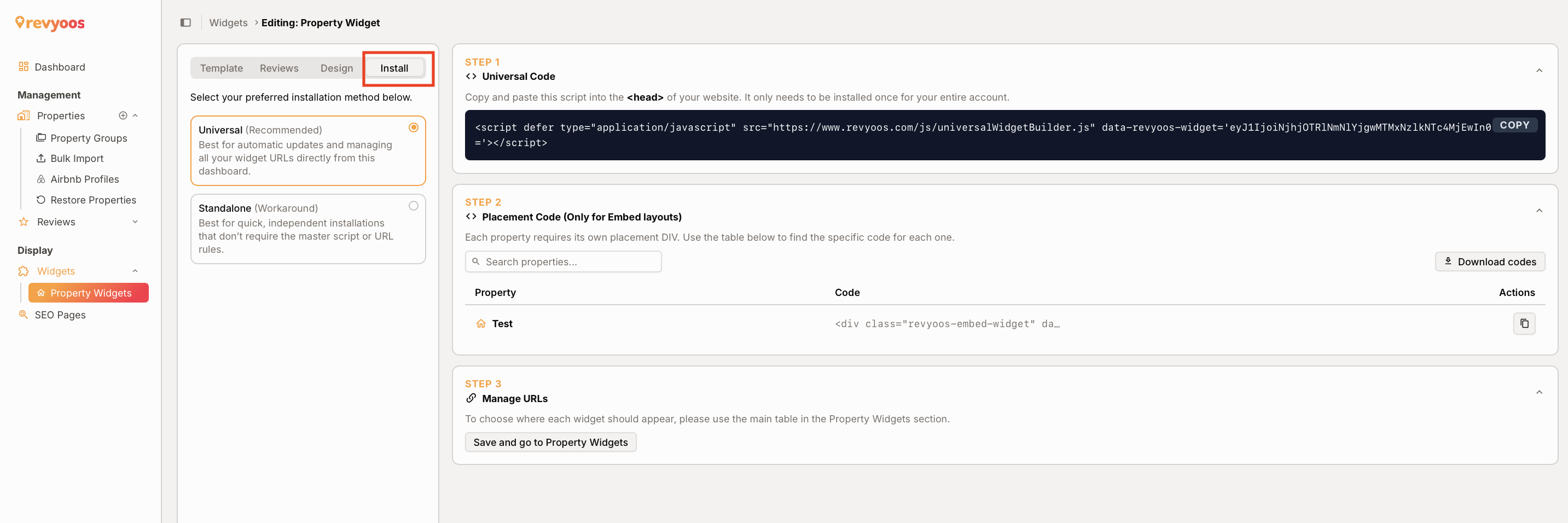Click the Restore Properties circular arrow icon
The image size is (1568, 523).
tap(41, 200)
